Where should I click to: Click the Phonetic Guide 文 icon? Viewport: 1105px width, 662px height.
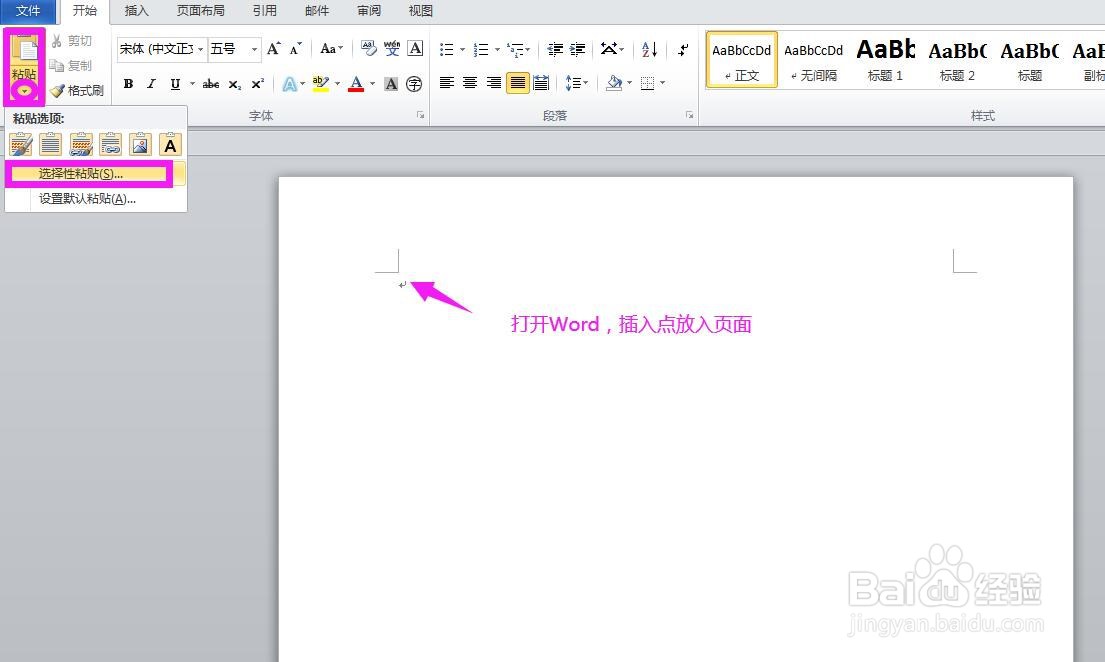[x=392, y=48]
